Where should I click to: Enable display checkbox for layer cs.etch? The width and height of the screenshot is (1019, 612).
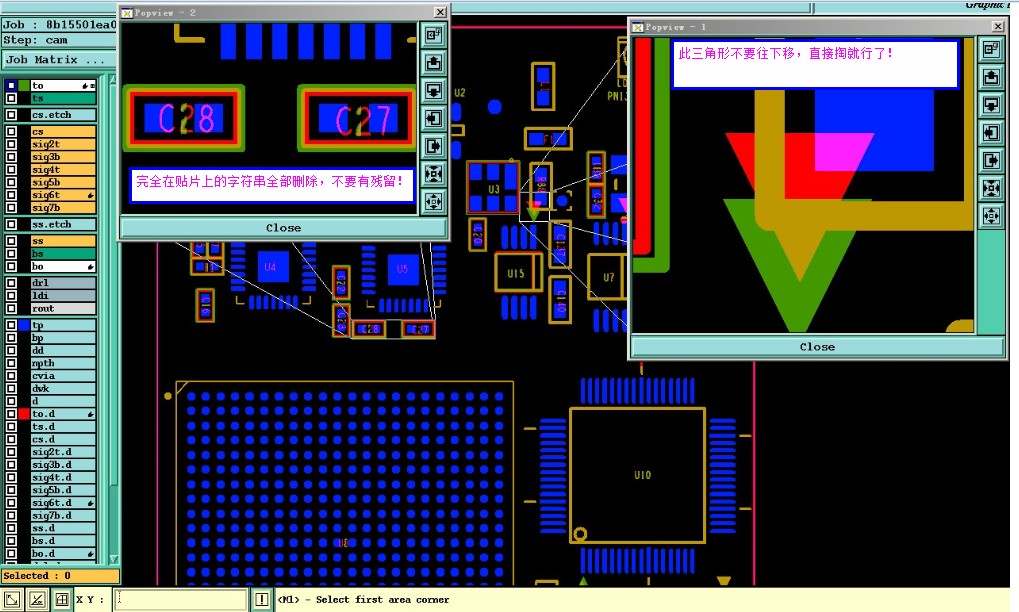11,115
